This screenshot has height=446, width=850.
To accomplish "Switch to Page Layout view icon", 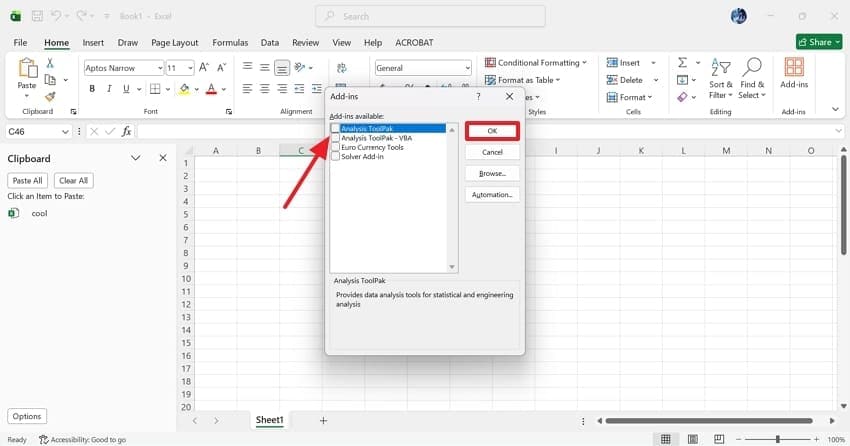I will 692,439.
